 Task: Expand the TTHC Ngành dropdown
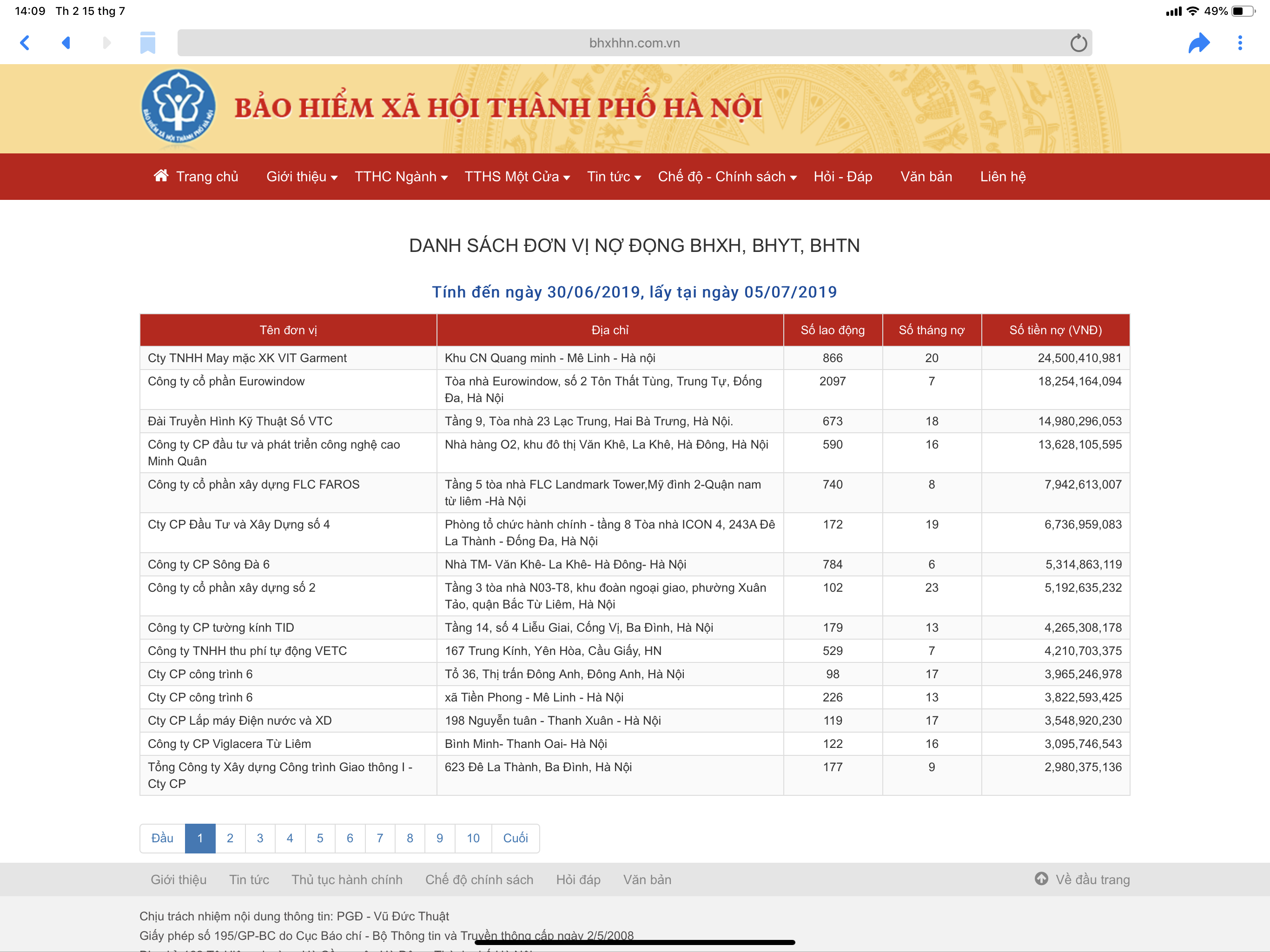[x=401, y=177]
